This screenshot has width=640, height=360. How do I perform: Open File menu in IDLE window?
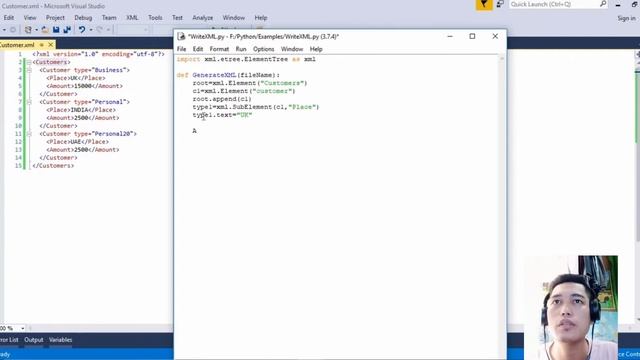click(181, 49)
